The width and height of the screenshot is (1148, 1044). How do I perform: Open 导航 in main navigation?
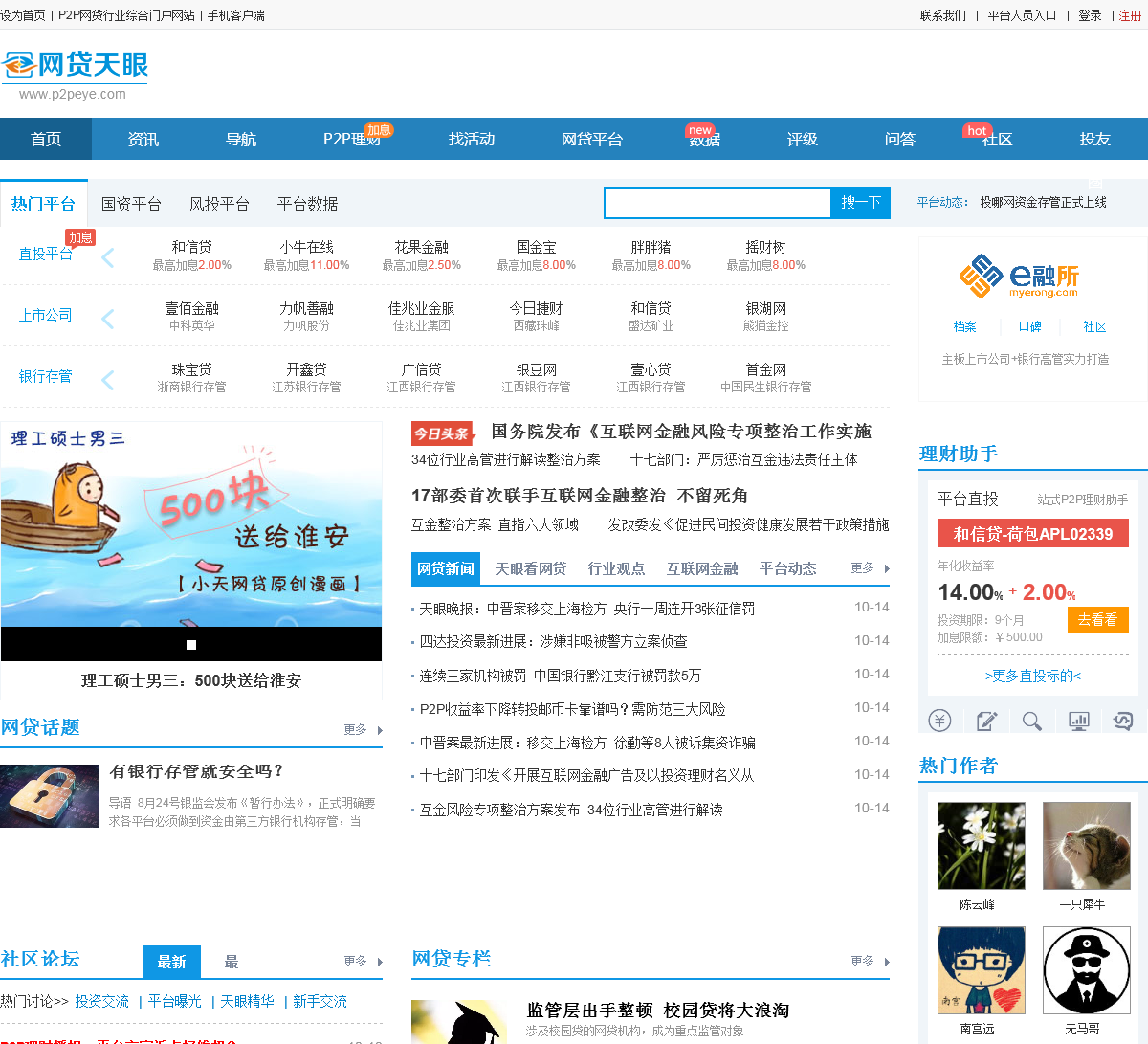coord(241,139)
